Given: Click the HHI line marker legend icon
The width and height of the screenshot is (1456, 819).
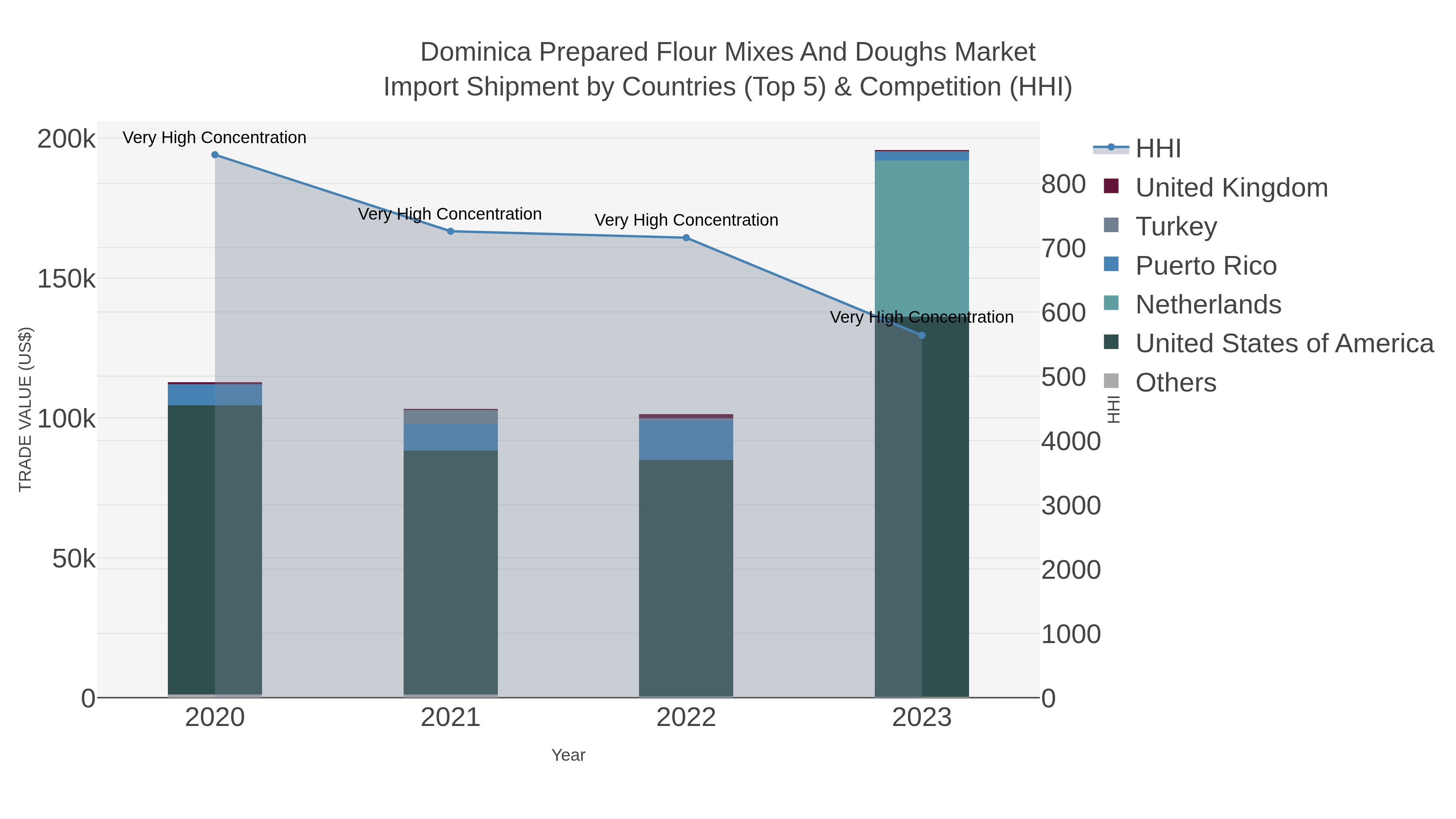Looking at the screenshot, I should tap(1111, 148).
